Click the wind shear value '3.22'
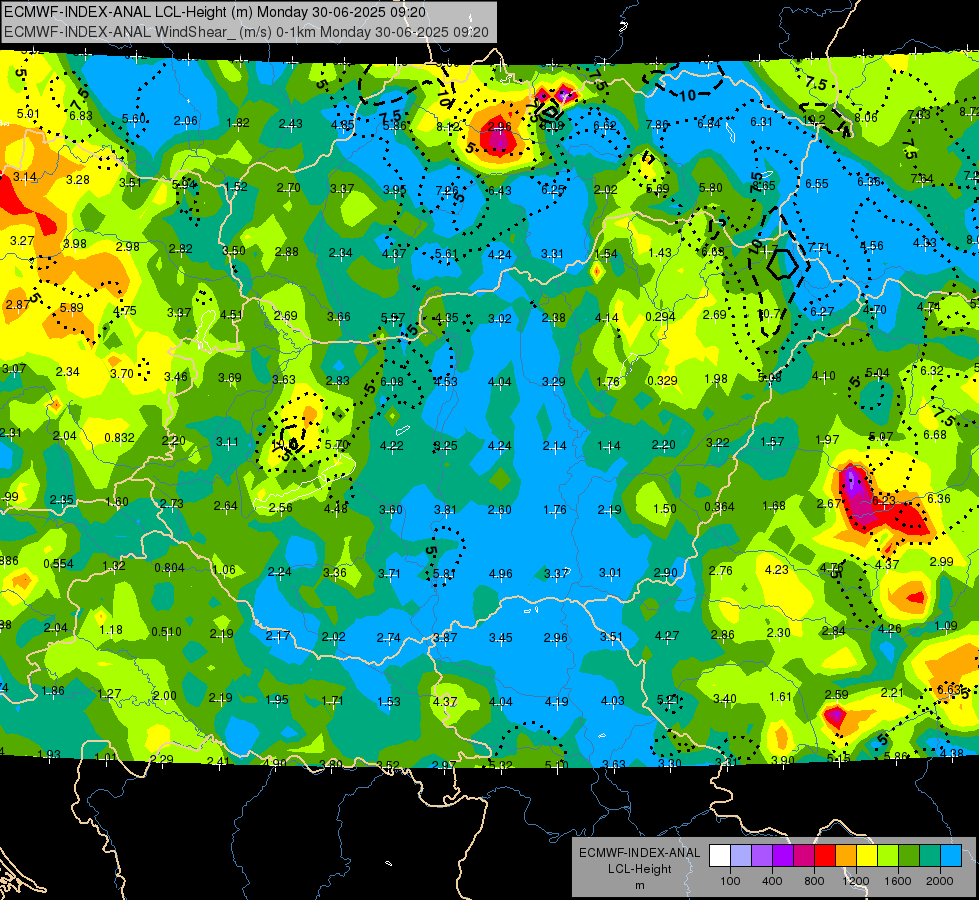Screen dimensions: 979x900 [x=717, y=442]
